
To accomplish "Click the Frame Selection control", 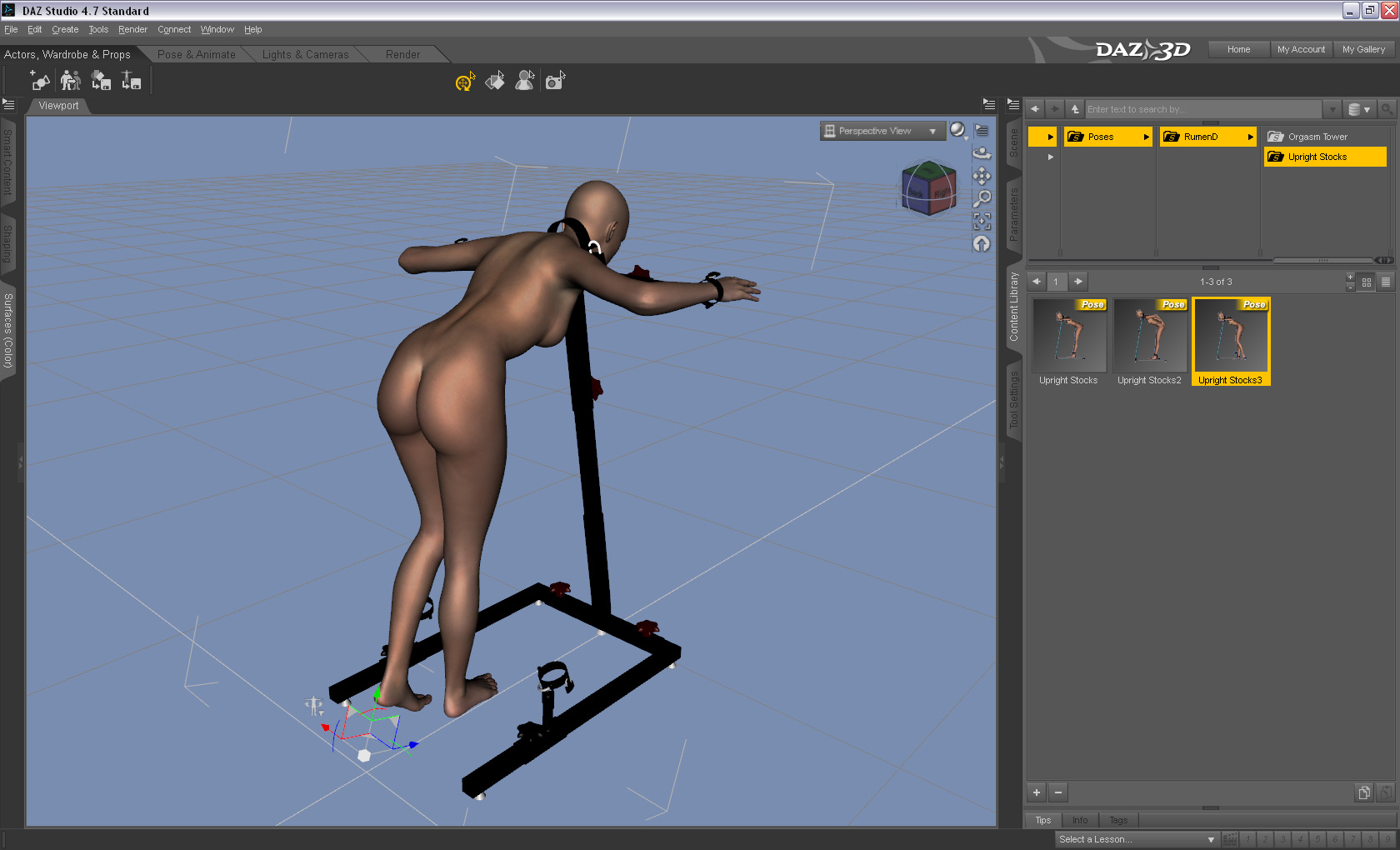I will pyautogui.click(x=982, y=221).
